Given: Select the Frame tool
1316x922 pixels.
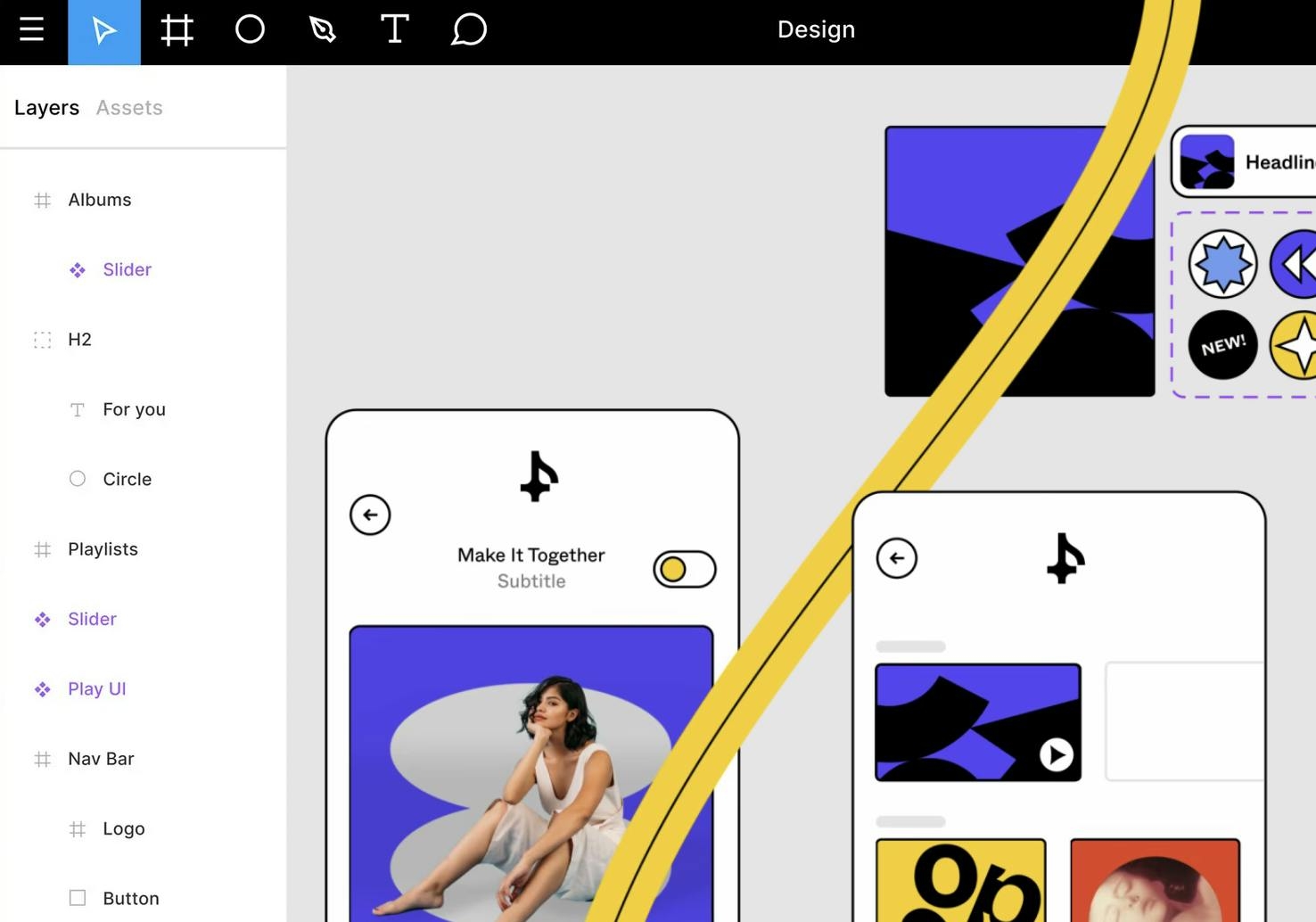Looking at the screenshot, I should [177, 31].
